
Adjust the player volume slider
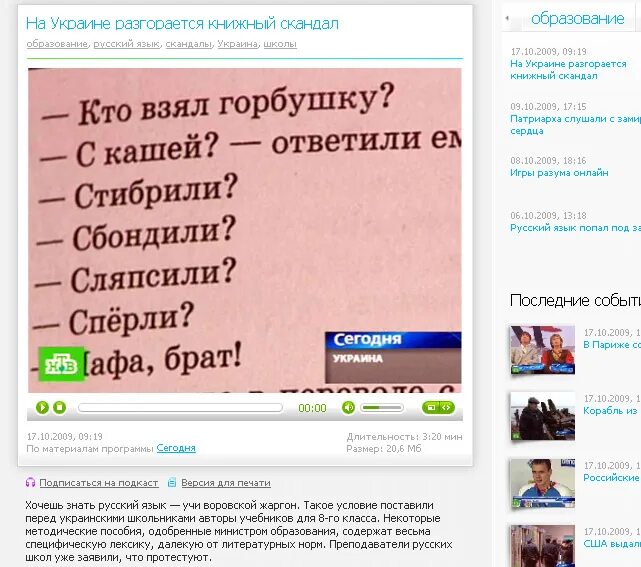tap(382, 408)
